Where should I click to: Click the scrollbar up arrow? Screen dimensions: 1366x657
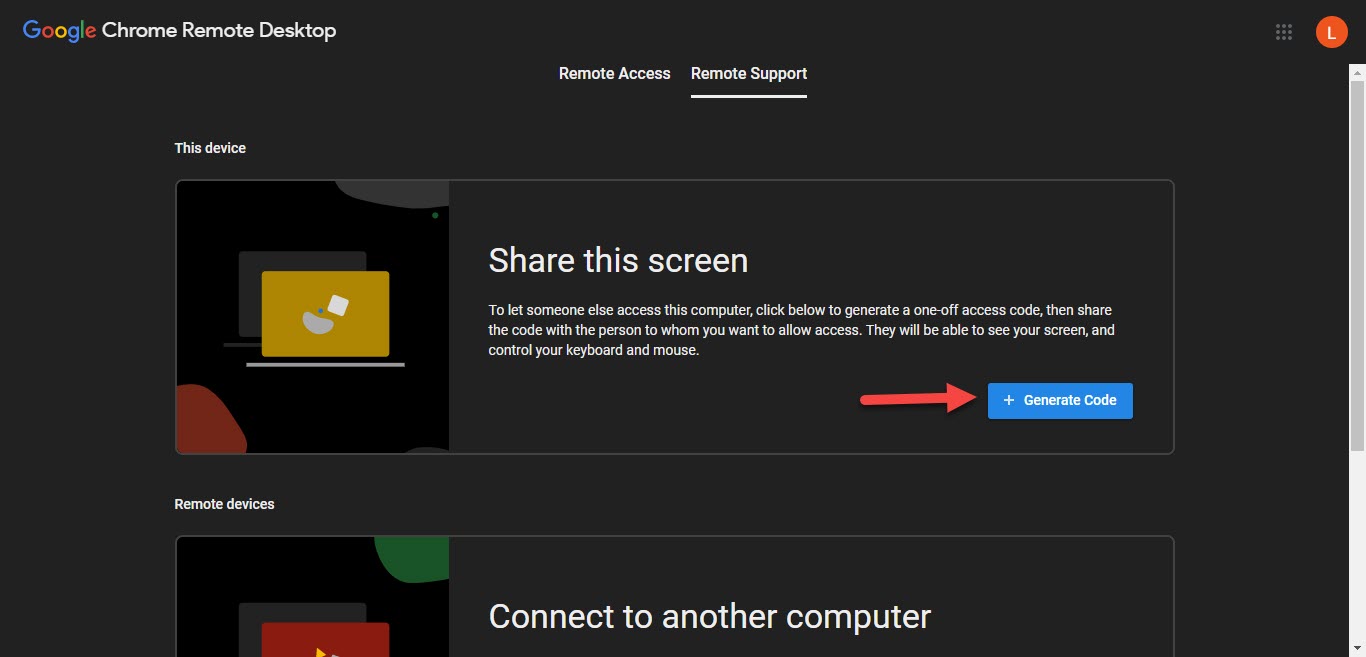click(x=1357, y=70)
